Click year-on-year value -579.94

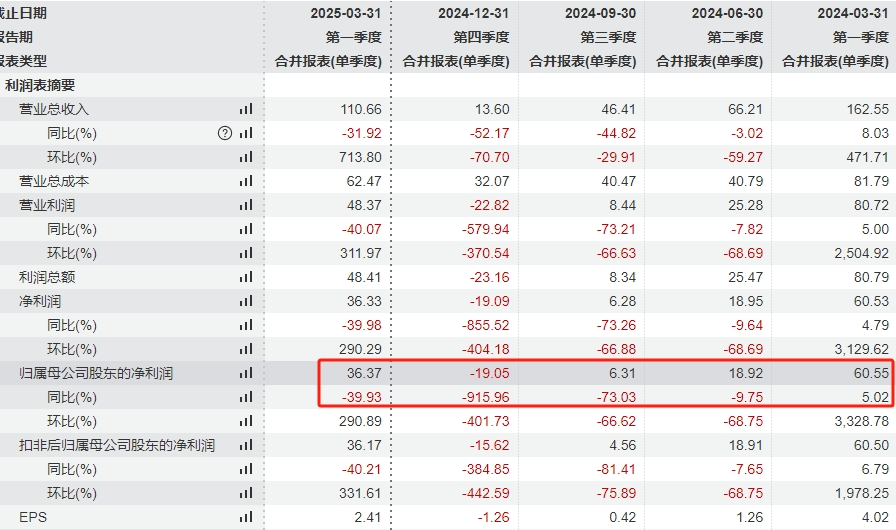click(486, 229)
